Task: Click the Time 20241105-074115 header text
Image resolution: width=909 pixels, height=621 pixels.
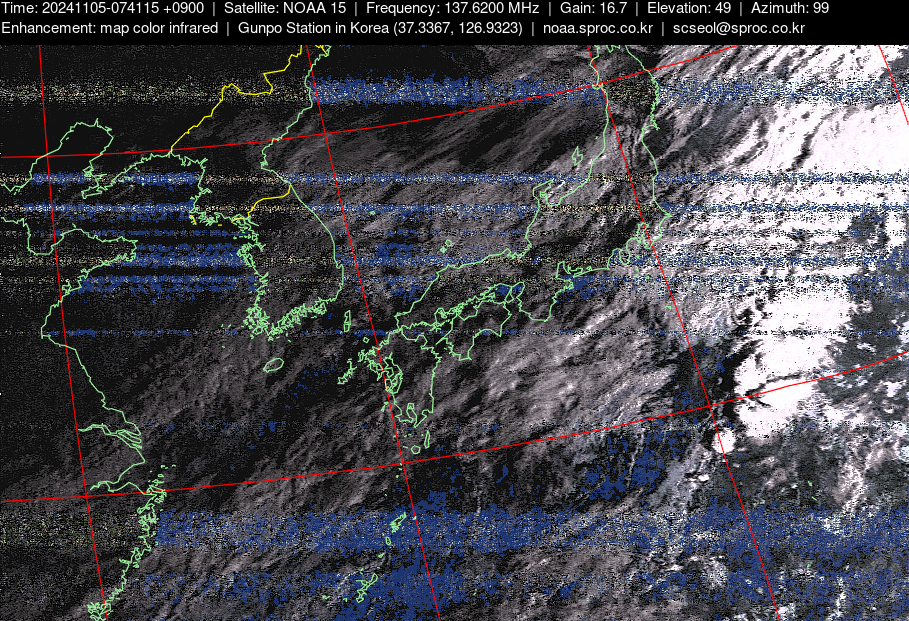Action: (102, 8)
